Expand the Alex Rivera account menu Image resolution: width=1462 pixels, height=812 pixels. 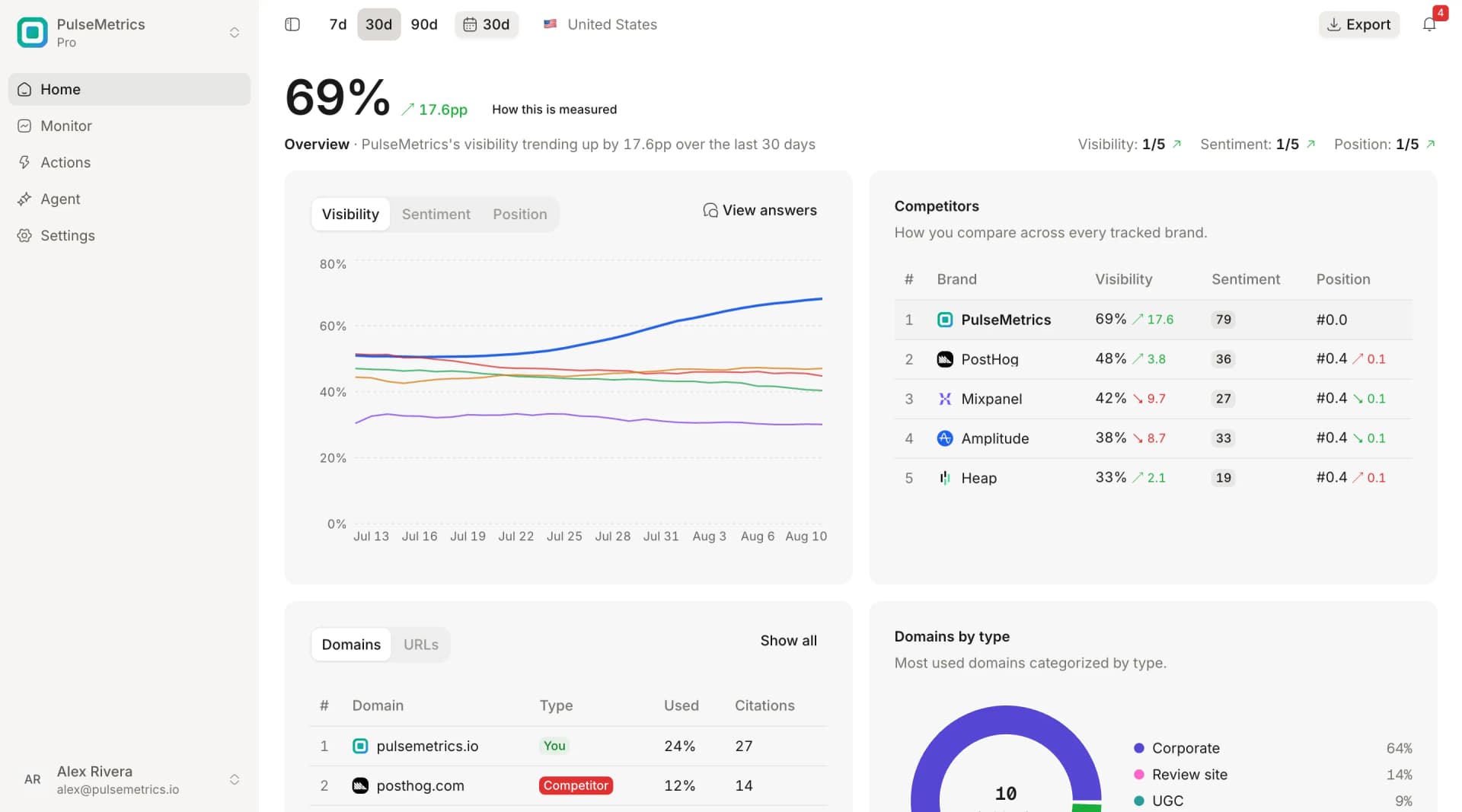click(x=235, y=779)
